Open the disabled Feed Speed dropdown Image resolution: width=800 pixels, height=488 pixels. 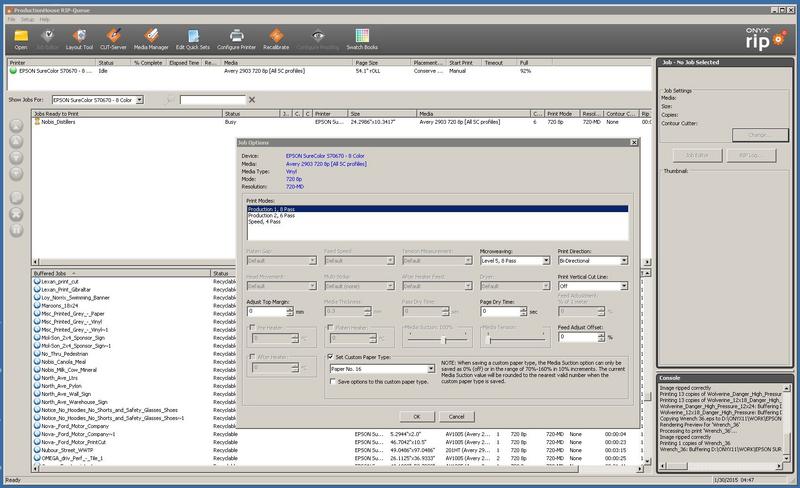click(390, 261)
